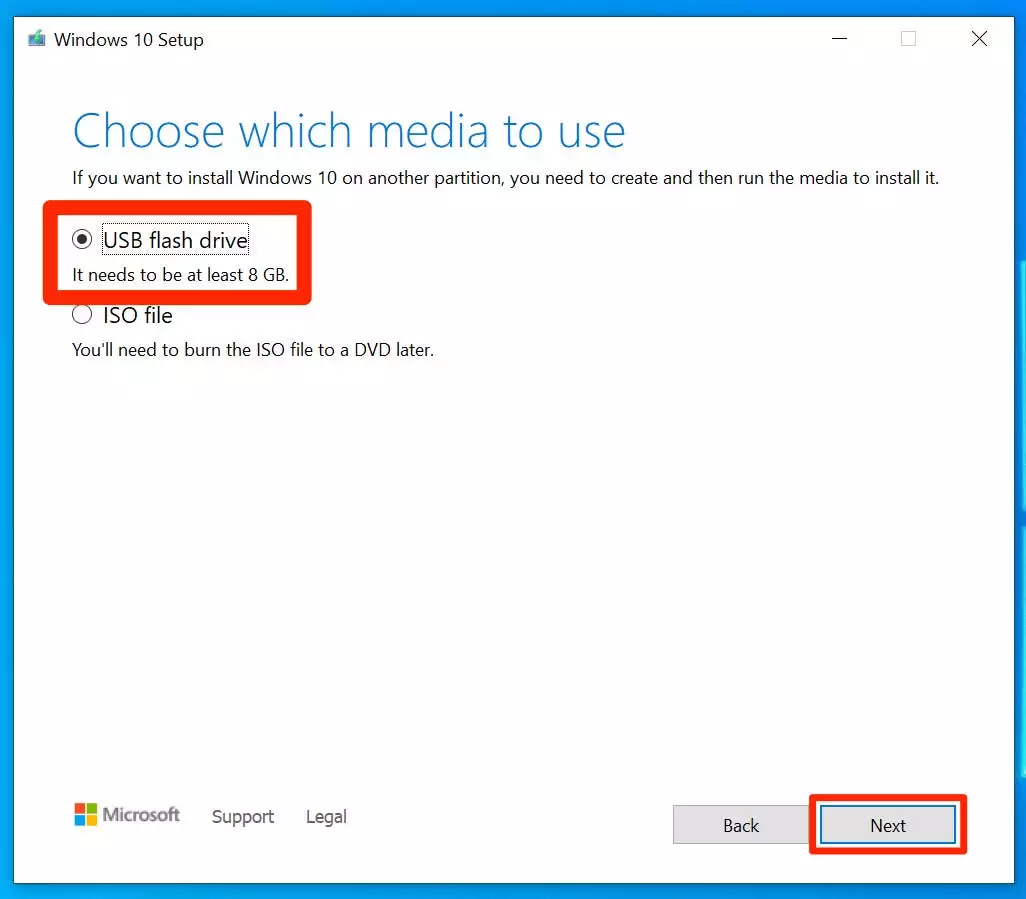
Task: Click the greyed-out maximize button
Action: coord(908,40)
